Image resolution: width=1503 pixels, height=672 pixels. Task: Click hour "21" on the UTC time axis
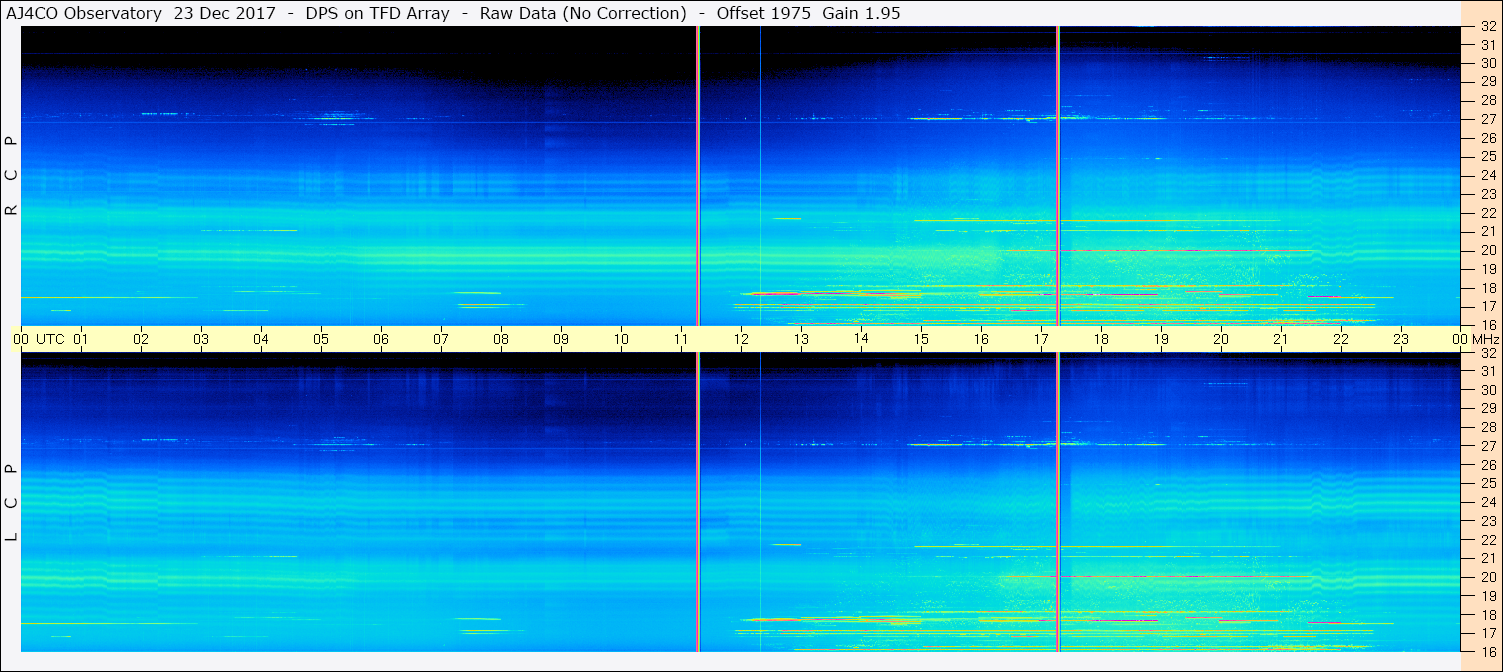(x=1281, y=339)
